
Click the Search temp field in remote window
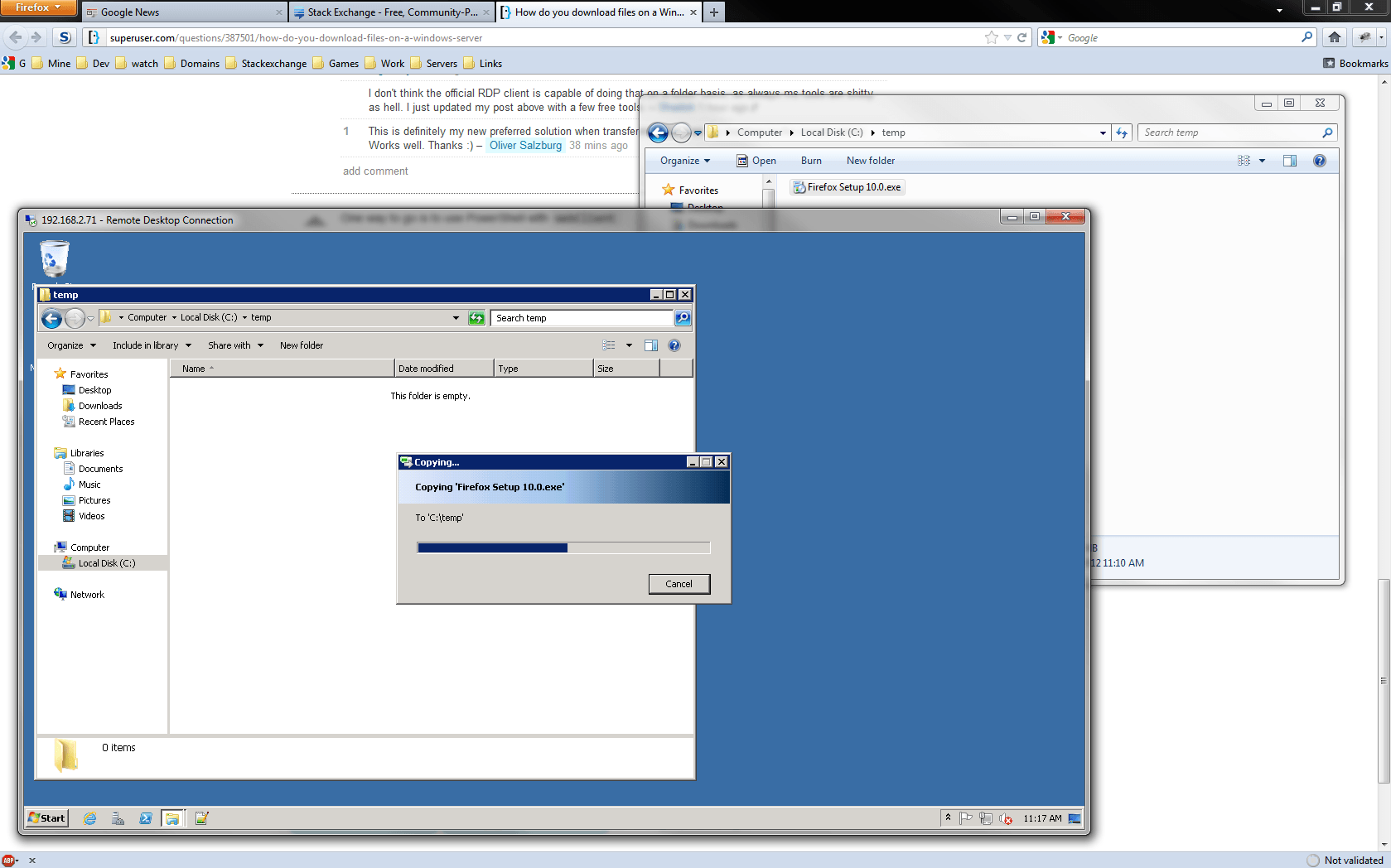(582, 318)
